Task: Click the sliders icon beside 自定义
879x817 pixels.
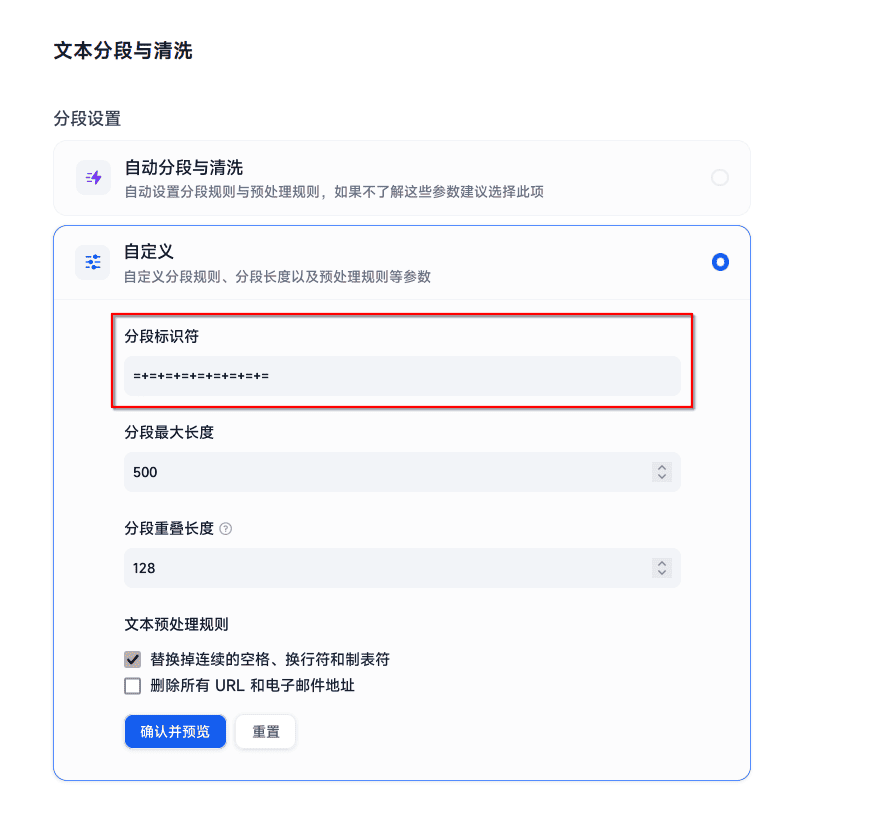Action: tap(93, 262)
